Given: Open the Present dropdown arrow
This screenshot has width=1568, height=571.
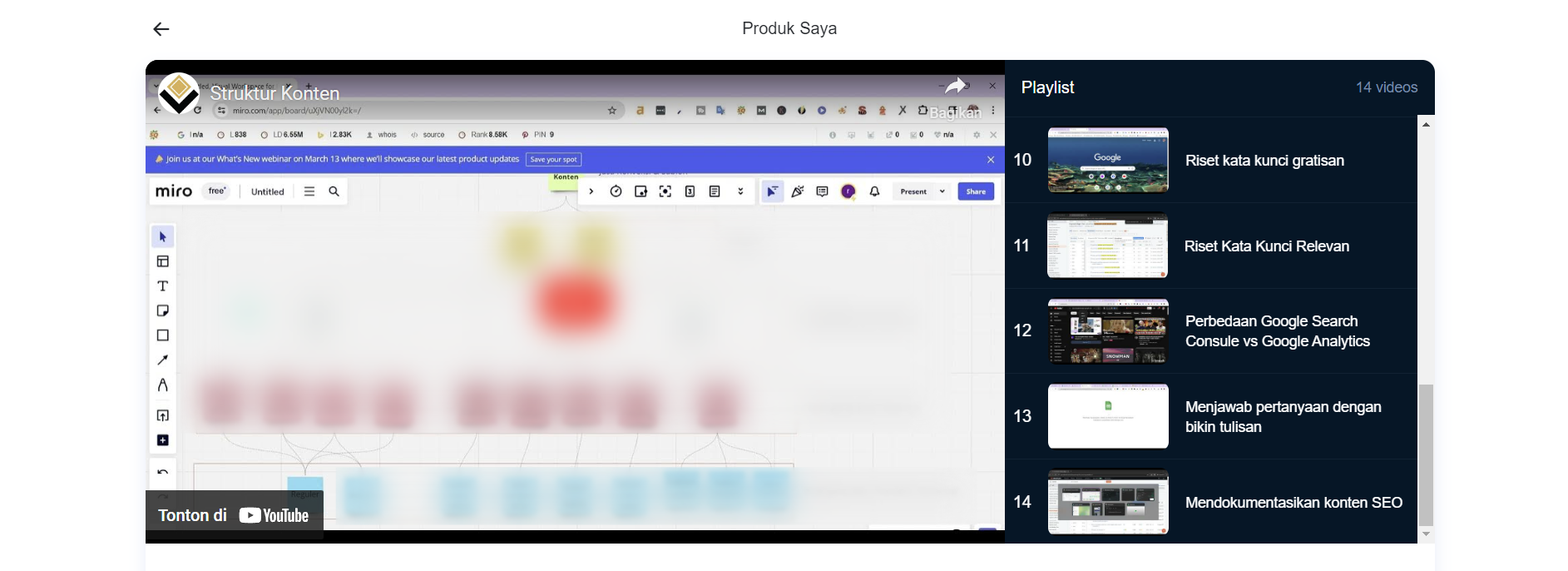Looking at the screenshot, I should [x=942, y=191].
